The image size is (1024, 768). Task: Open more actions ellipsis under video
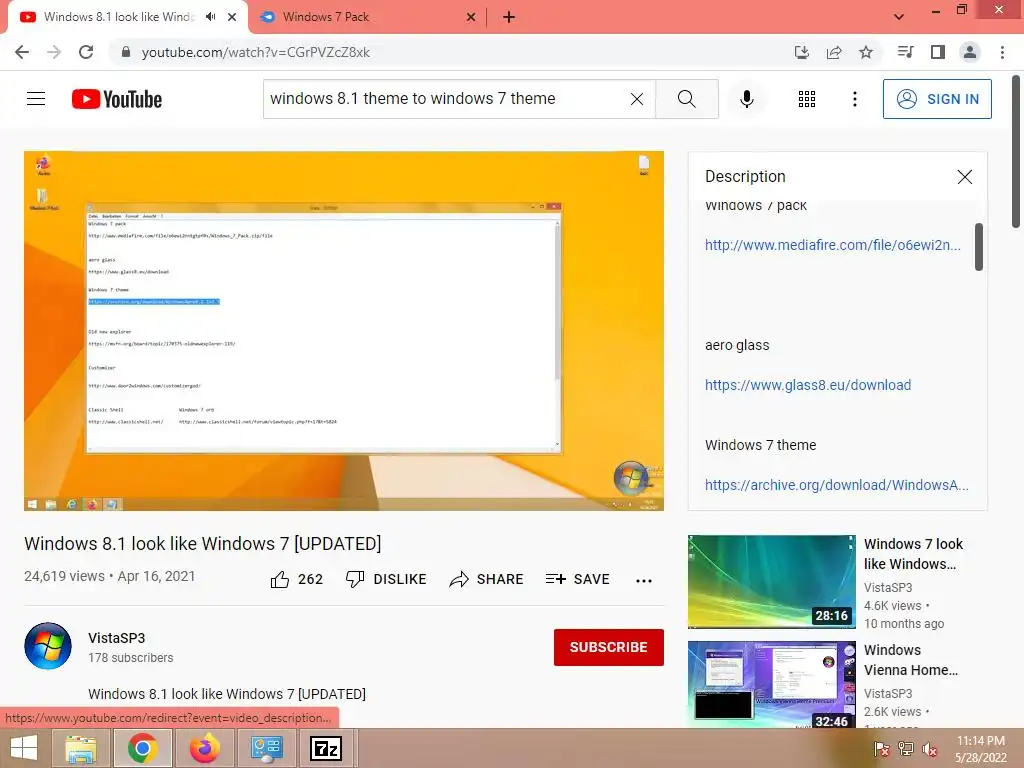click(644, 580)
